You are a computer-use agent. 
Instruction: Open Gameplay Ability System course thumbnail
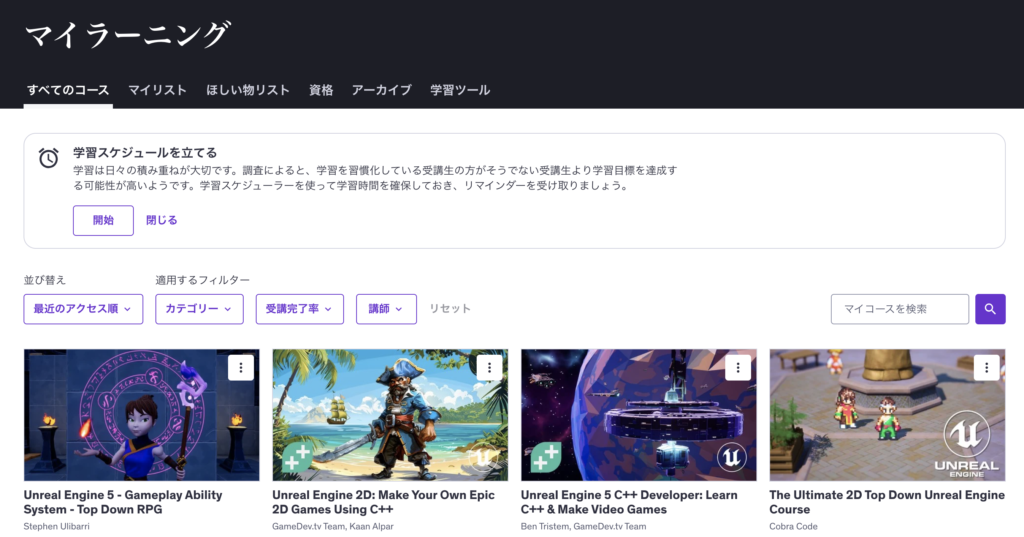click(142, 415)
